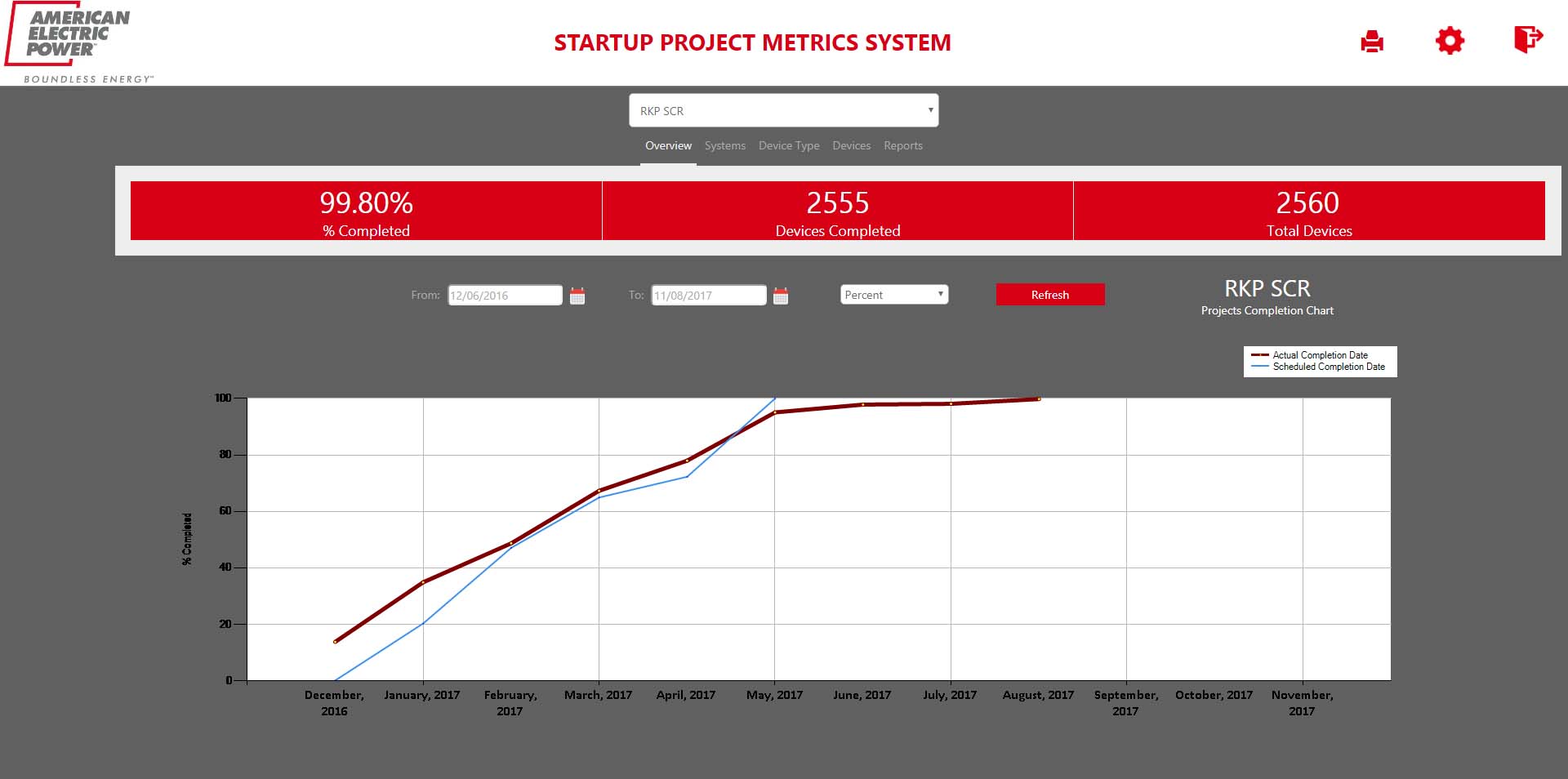Click the Devices Completed 2555 tile

point(837,211)
